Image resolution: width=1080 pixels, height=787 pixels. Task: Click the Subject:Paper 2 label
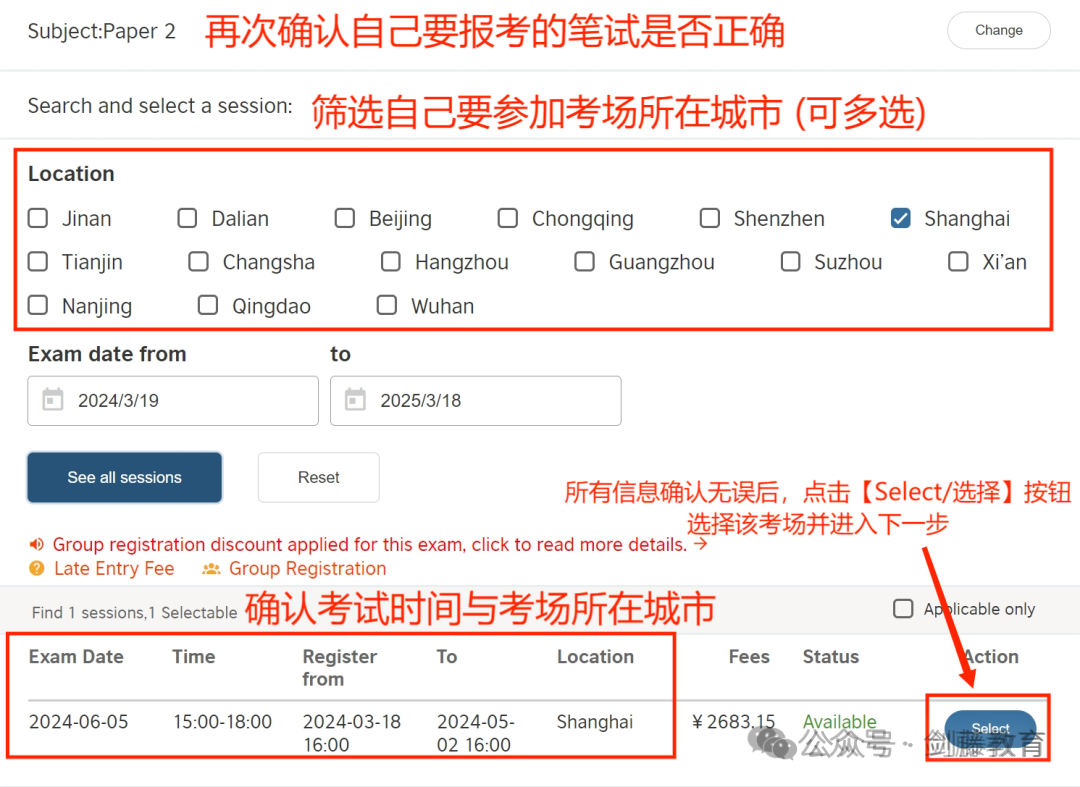101,31
